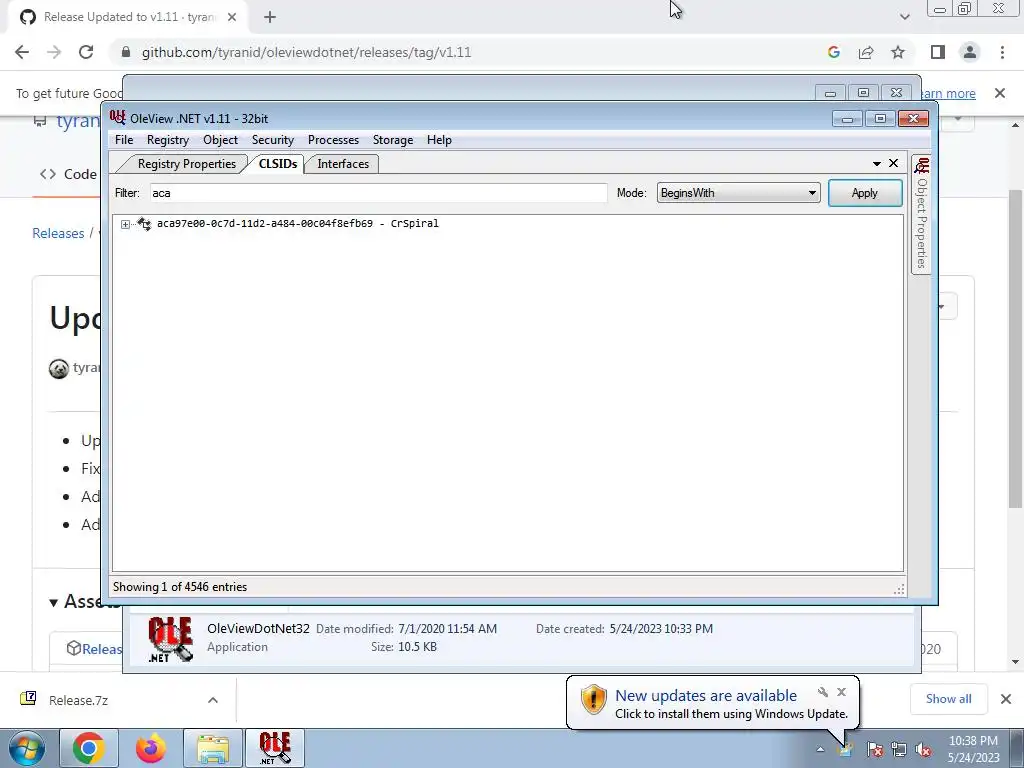Click the Windows Update tray icon
This screenshot has width=1024, height=768.
point(846,749)
